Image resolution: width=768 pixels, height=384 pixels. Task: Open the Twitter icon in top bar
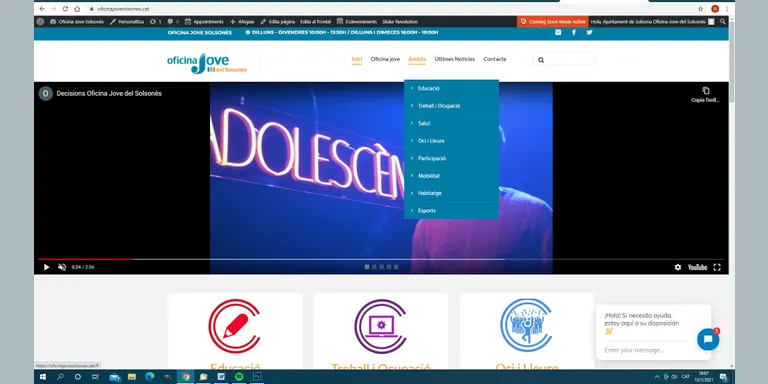pos(589,32)
